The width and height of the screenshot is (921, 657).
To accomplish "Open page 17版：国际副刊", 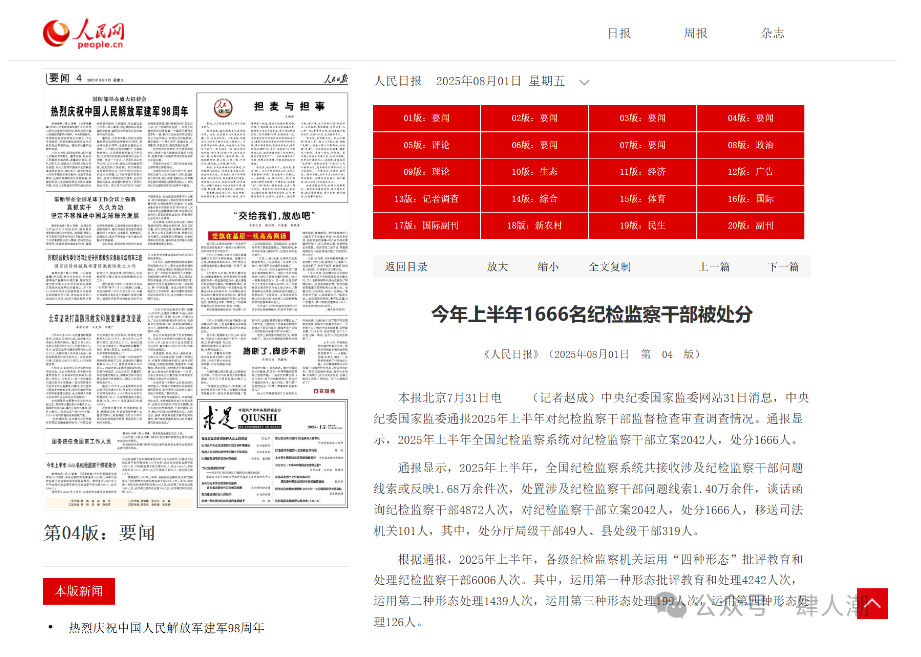I will pyautogui.click(x=426, y=226).
